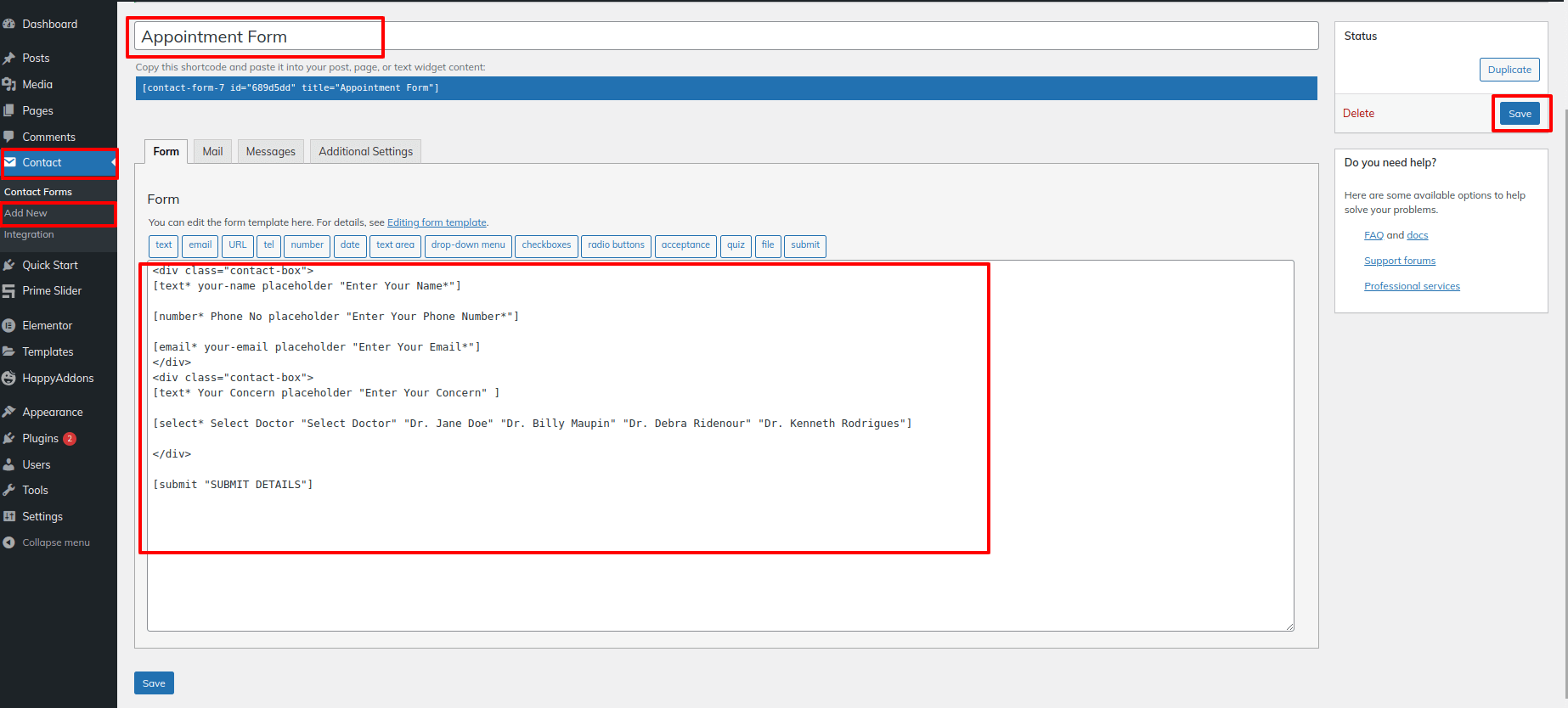Insert a checkboxes form tag
The image size is (1568, 708).
pyautogui.click(x=546, y=245)
